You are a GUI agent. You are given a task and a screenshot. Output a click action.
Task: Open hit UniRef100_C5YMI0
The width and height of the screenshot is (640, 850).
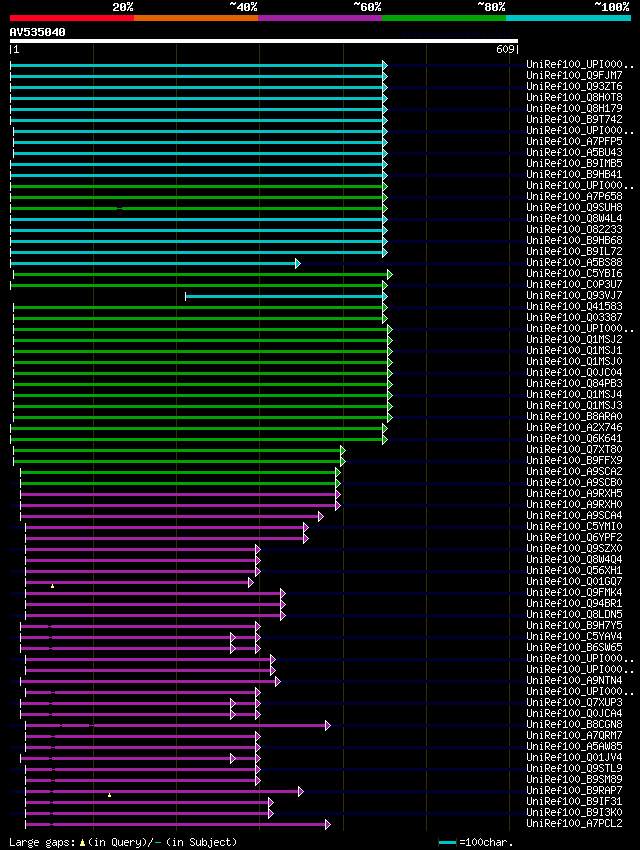coord(574,526)
